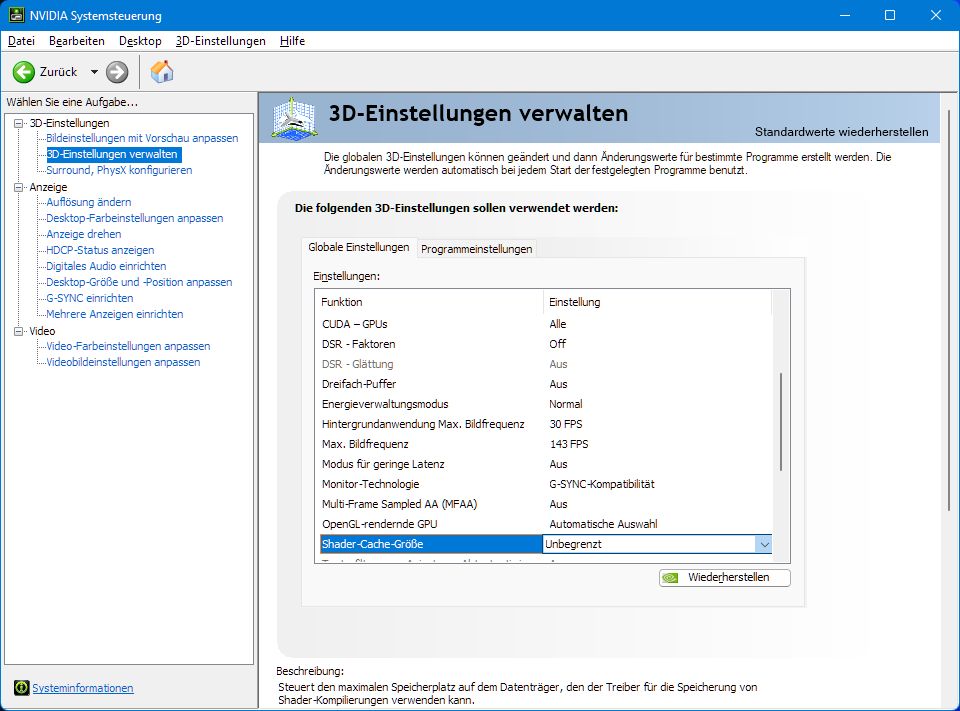
Task: Select Bildeinstellungen mit Vorschau anpassen
Action: click(142, 138)
